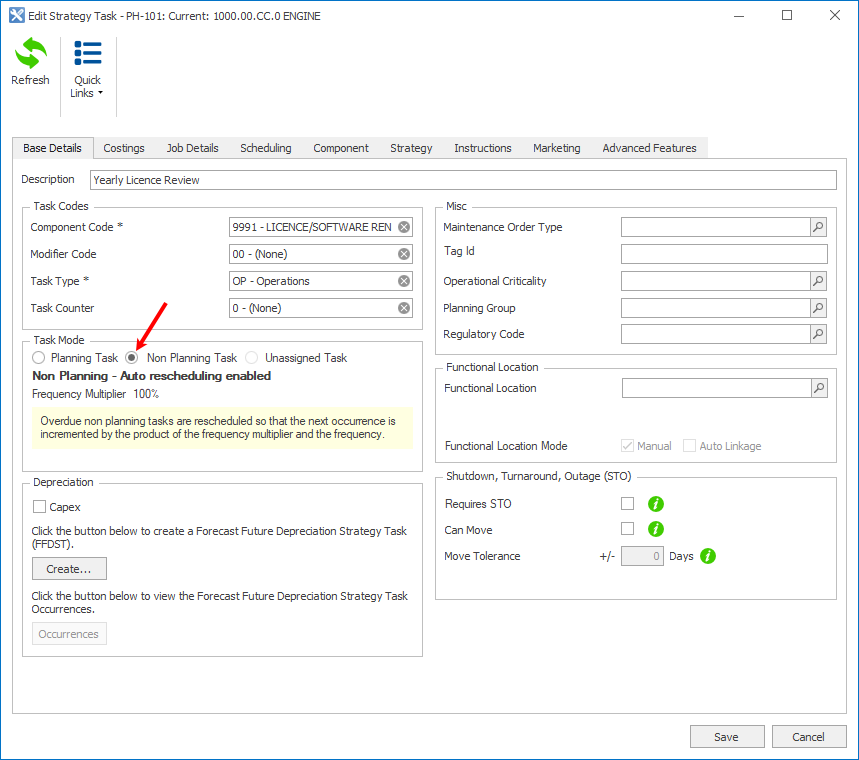Screen dimensions: 859x760
Task: Show info for Requires STO
Action: coord(656,504)
